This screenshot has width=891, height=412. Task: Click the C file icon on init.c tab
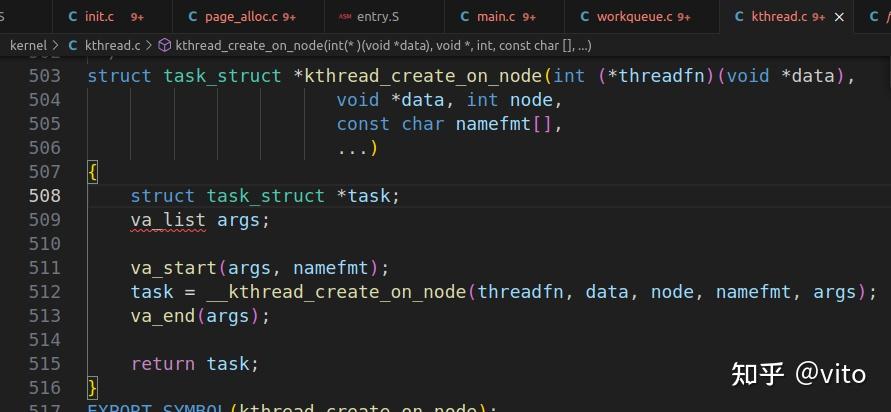(73, 17)
